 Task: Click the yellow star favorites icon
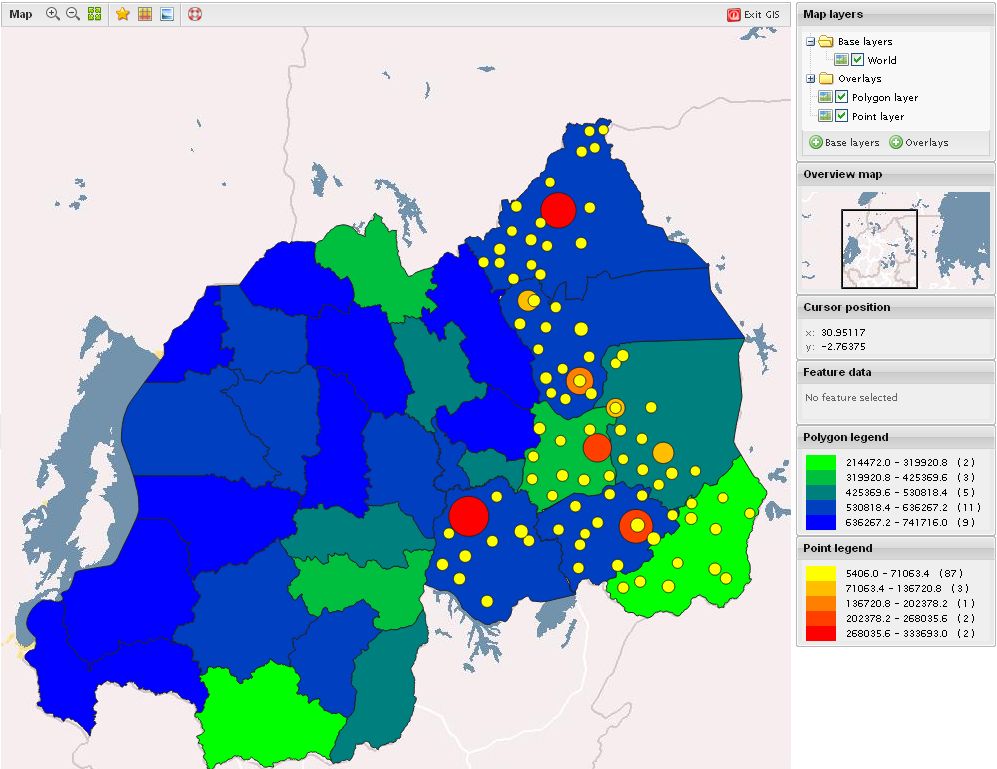pyautogui.click(x=123, y=14)
